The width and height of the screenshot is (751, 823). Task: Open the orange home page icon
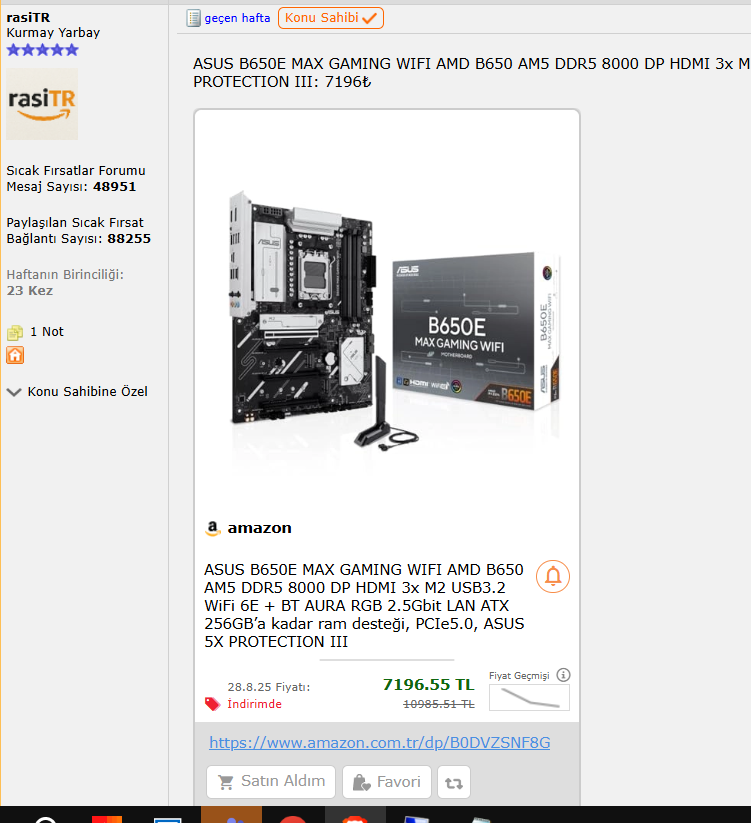pyautogui.click(x=15, y=355)
